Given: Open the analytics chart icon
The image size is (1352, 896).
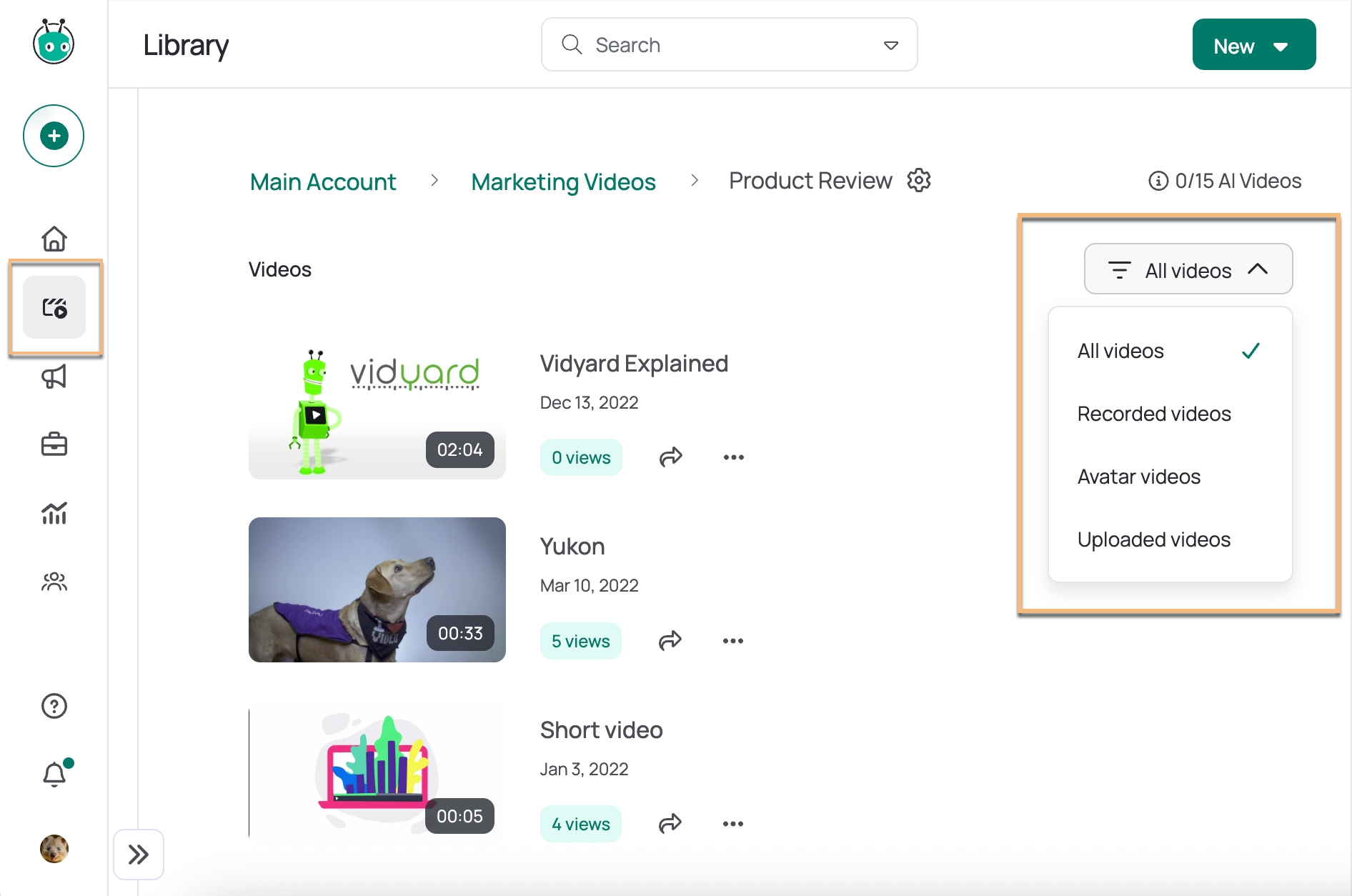Looking at the screenshot, I should pyautogui.click(x=54, y=512).
